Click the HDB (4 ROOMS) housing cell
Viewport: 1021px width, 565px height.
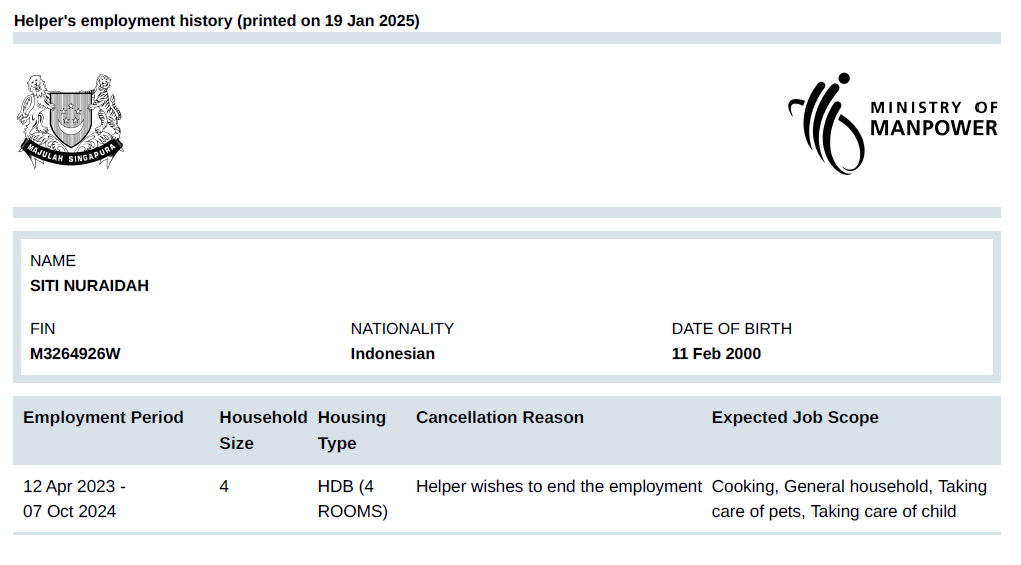click(x=352, y=499)
